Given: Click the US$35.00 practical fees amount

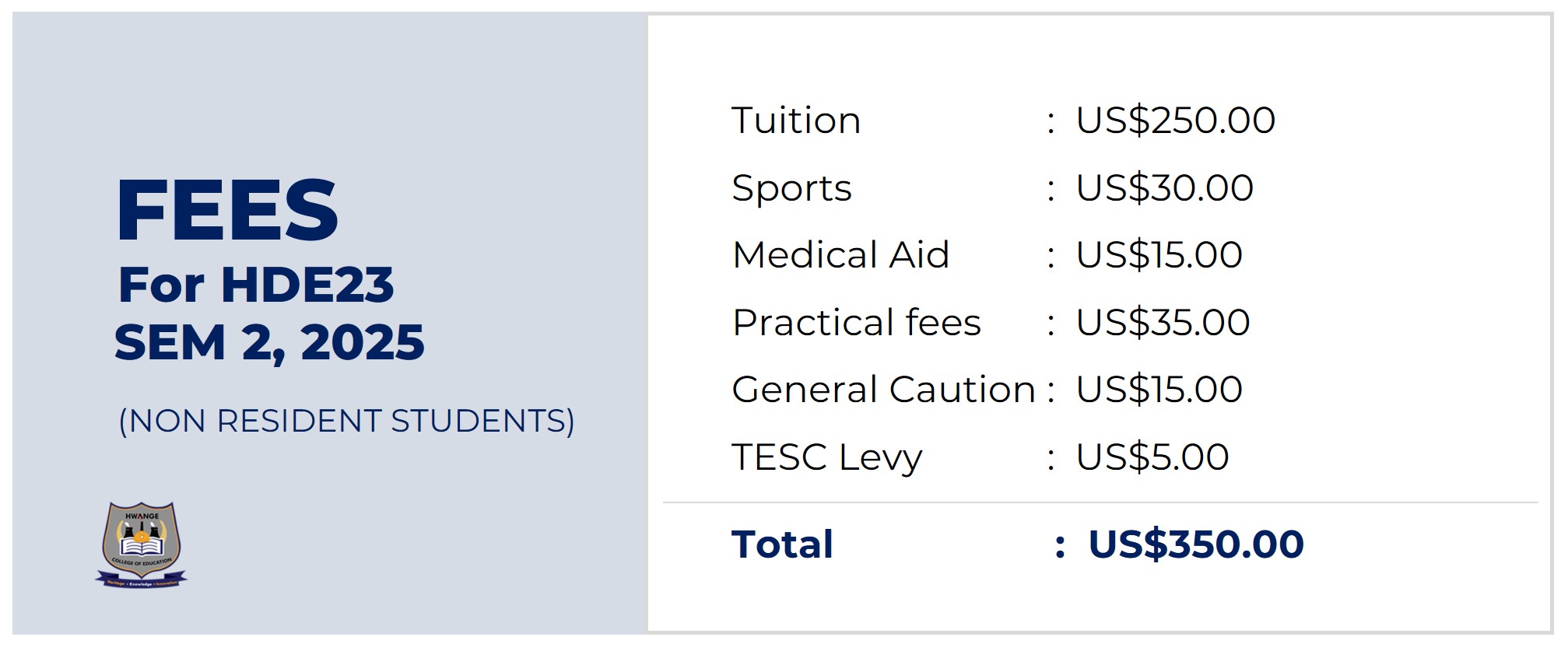Looking at the screenshot, I should 1163,323.
